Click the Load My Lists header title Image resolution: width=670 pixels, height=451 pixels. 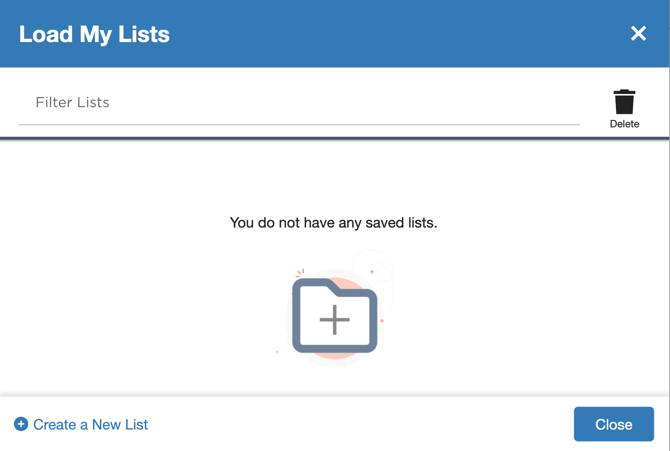point(94,34)
